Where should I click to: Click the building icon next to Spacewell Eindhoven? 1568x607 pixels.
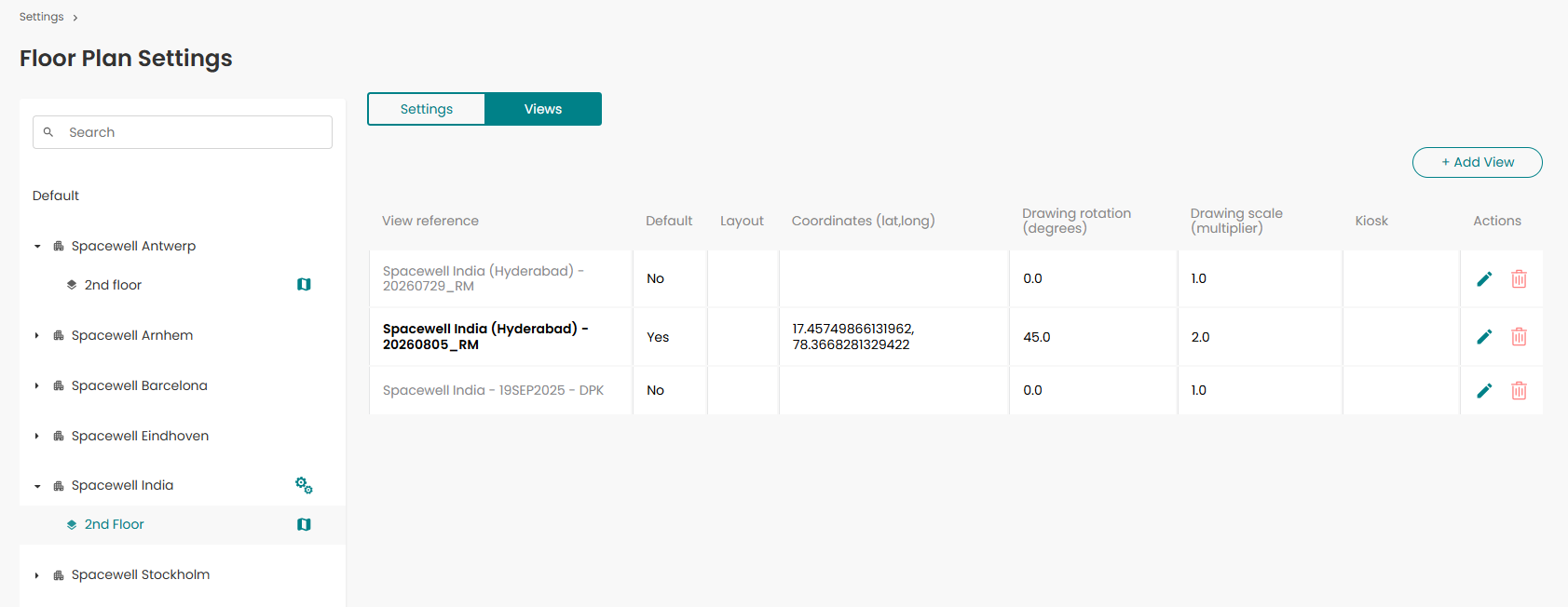pyautogui.click(x=59, y=437)
